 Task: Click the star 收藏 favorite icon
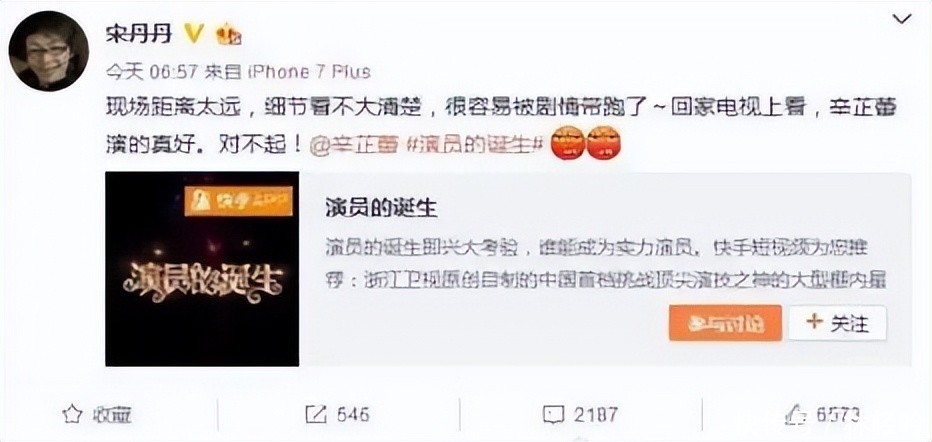click(x=72, y=413)
